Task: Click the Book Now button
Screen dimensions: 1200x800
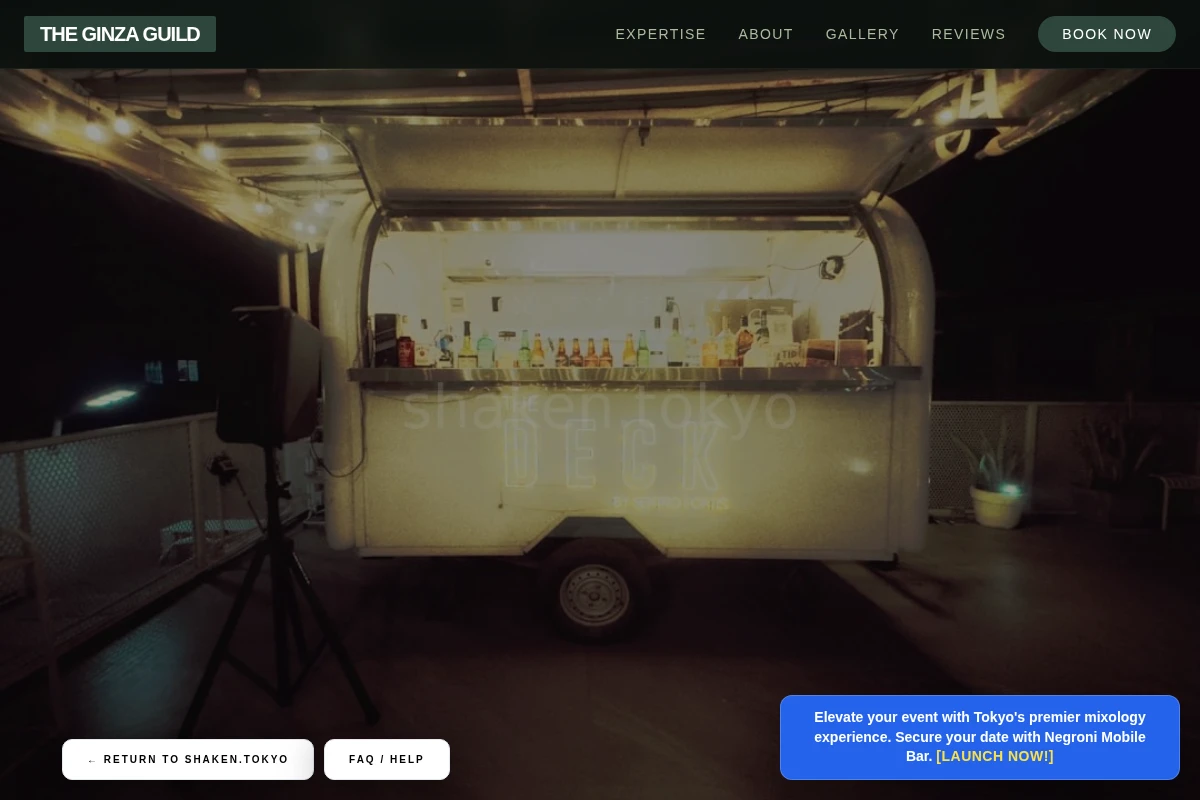Action: [x=1107, y=34]
